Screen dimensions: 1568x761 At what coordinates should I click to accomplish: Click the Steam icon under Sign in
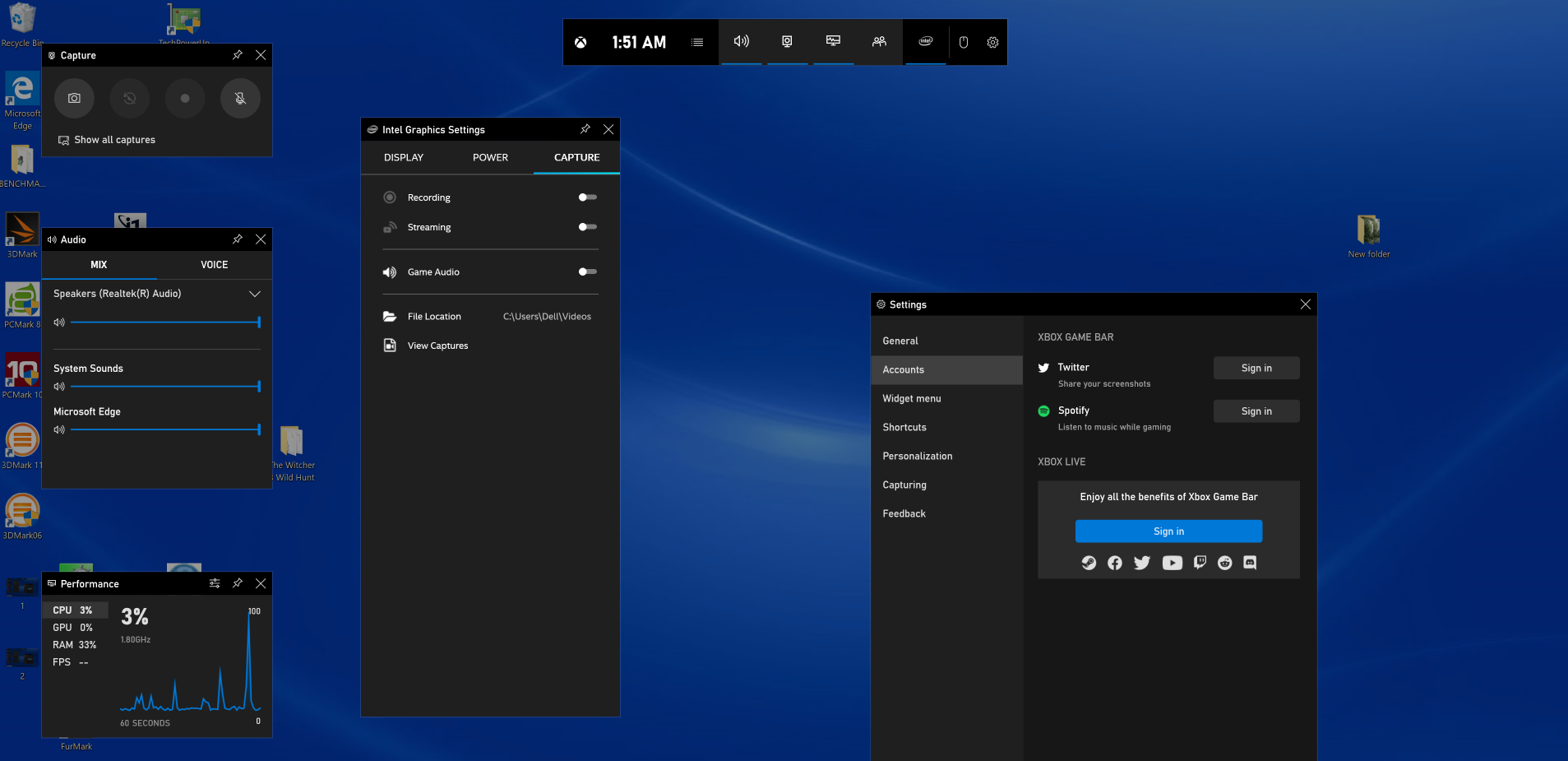1089,563
